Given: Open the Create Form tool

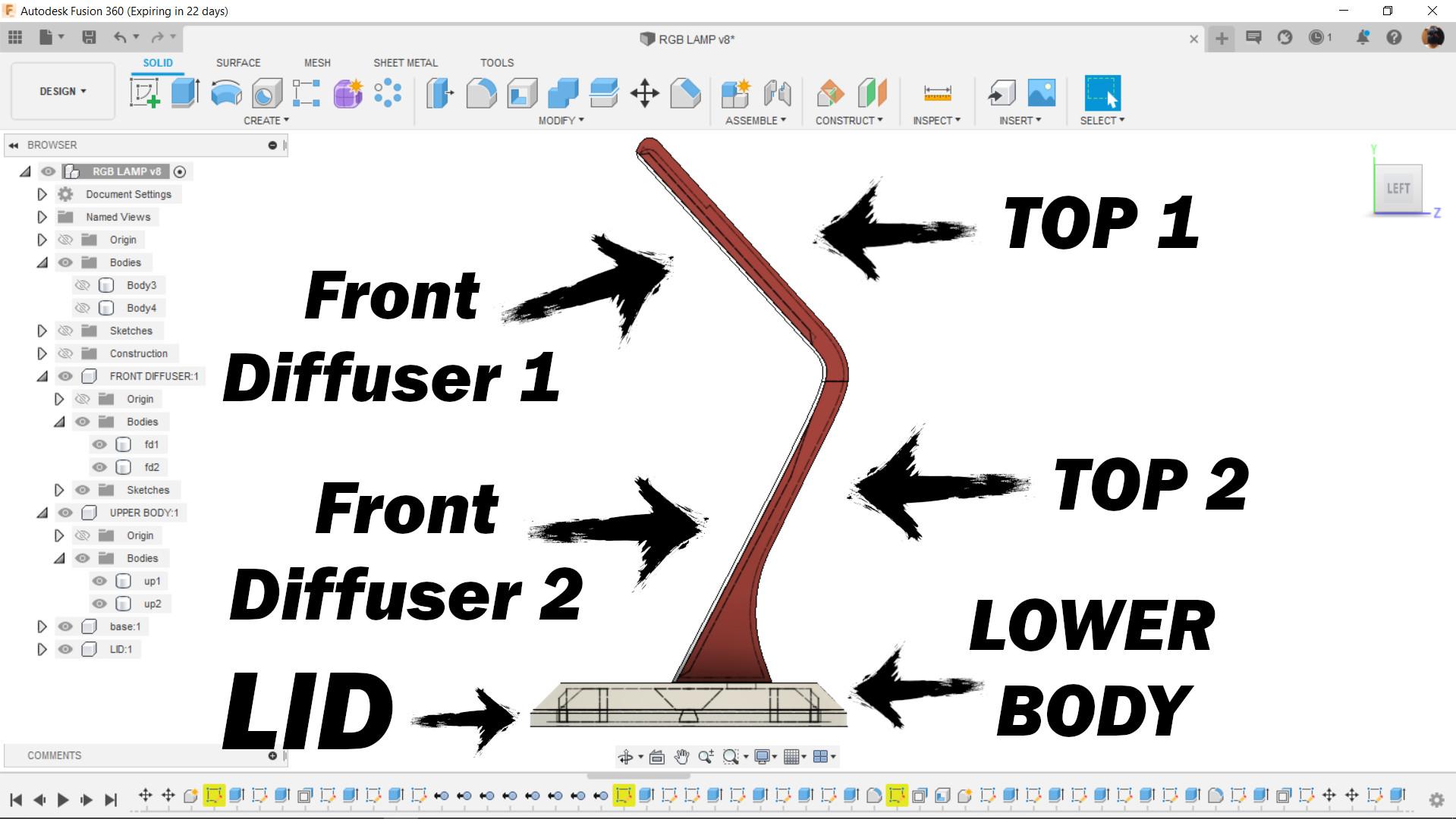Looking at the screenshot, I should pyautogui.click(x=347, y=92).
